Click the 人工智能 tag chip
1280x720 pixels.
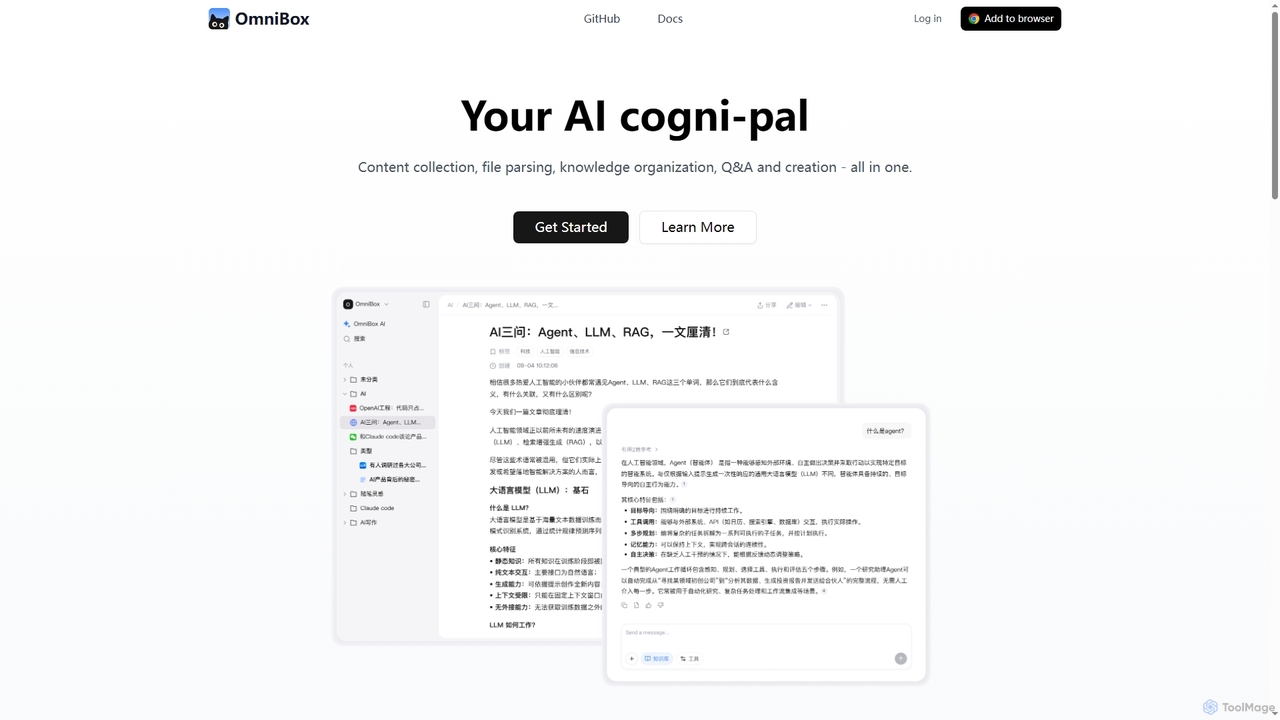pyautogui.click(x=550, y=352)
